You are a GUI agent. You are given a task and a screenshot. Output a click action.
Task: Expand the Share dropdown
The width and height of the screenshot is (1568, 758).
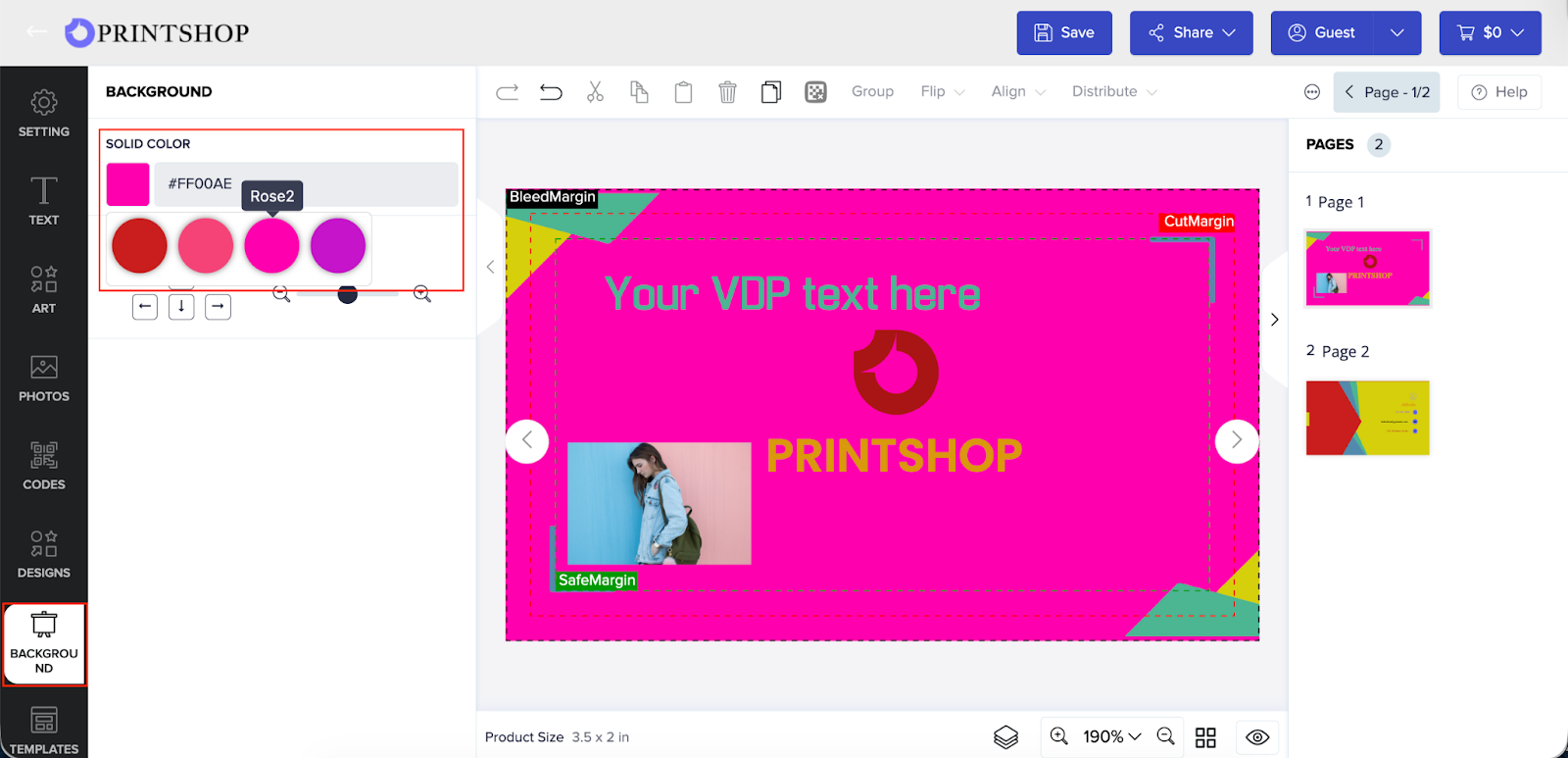tap(1191, 32)
